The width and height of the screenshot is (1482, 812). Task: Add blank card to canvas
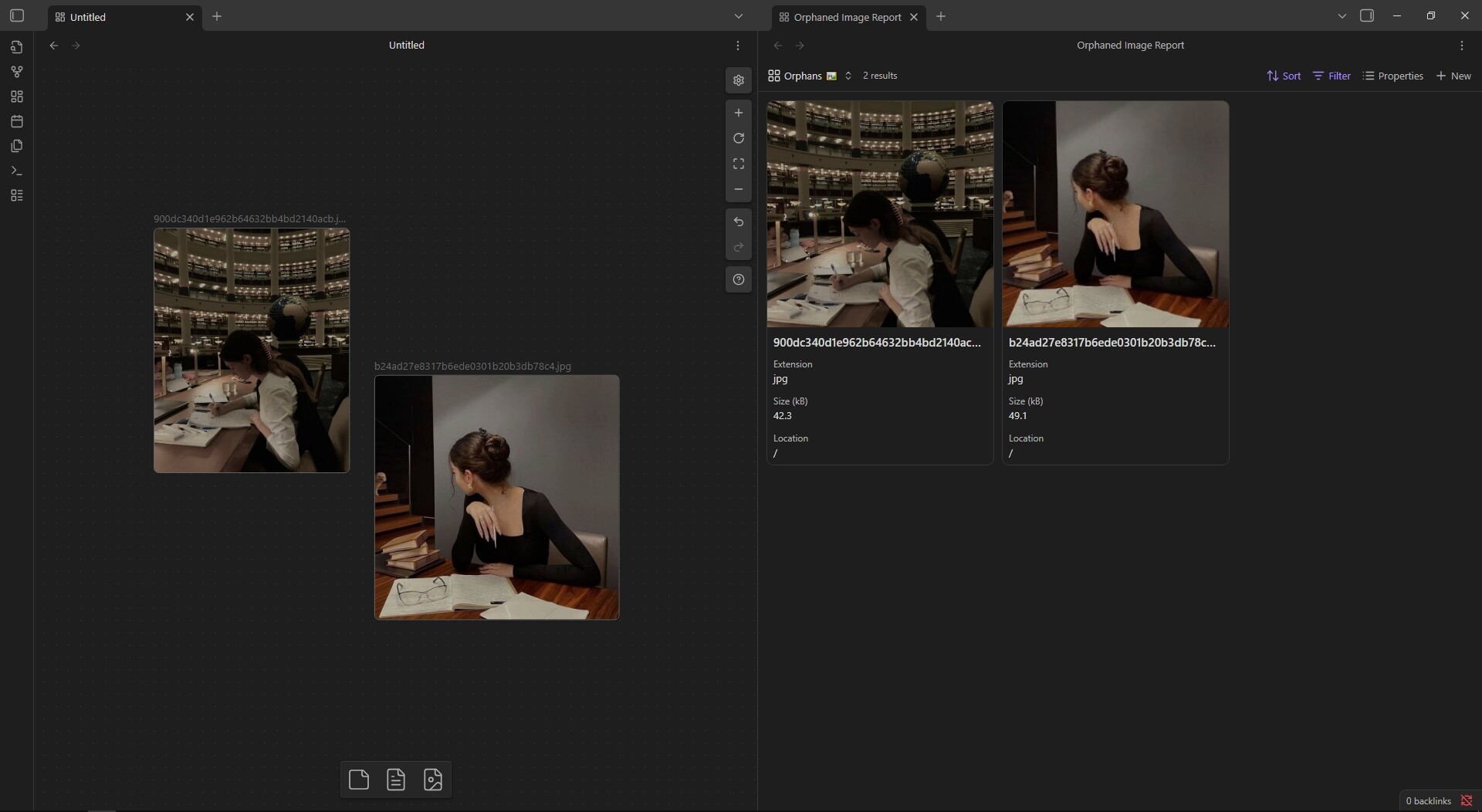(359, 780)
